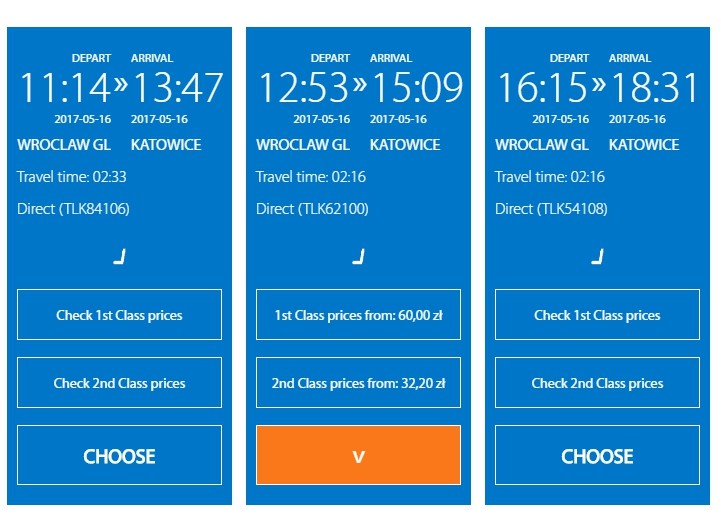Check 1st Class prices for the 11:14 train

tap(119, 315)
